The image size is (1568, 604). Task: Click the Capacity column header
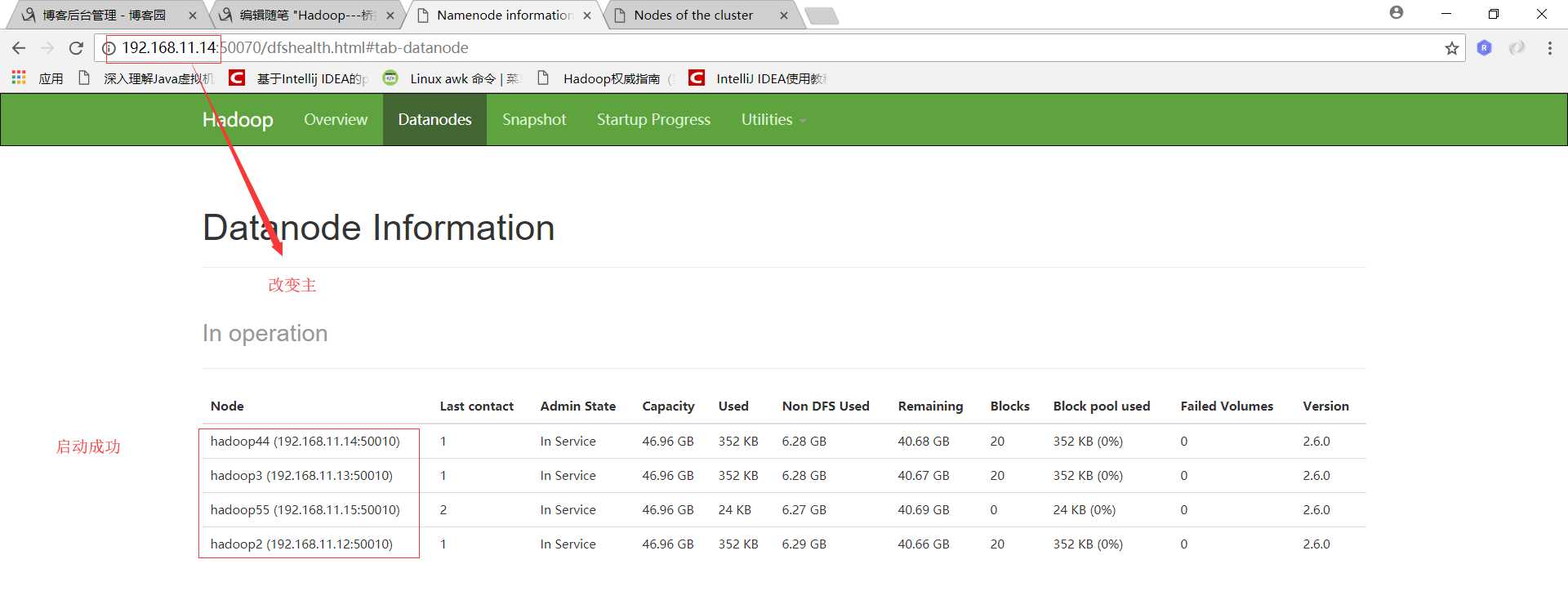point(668,406)
